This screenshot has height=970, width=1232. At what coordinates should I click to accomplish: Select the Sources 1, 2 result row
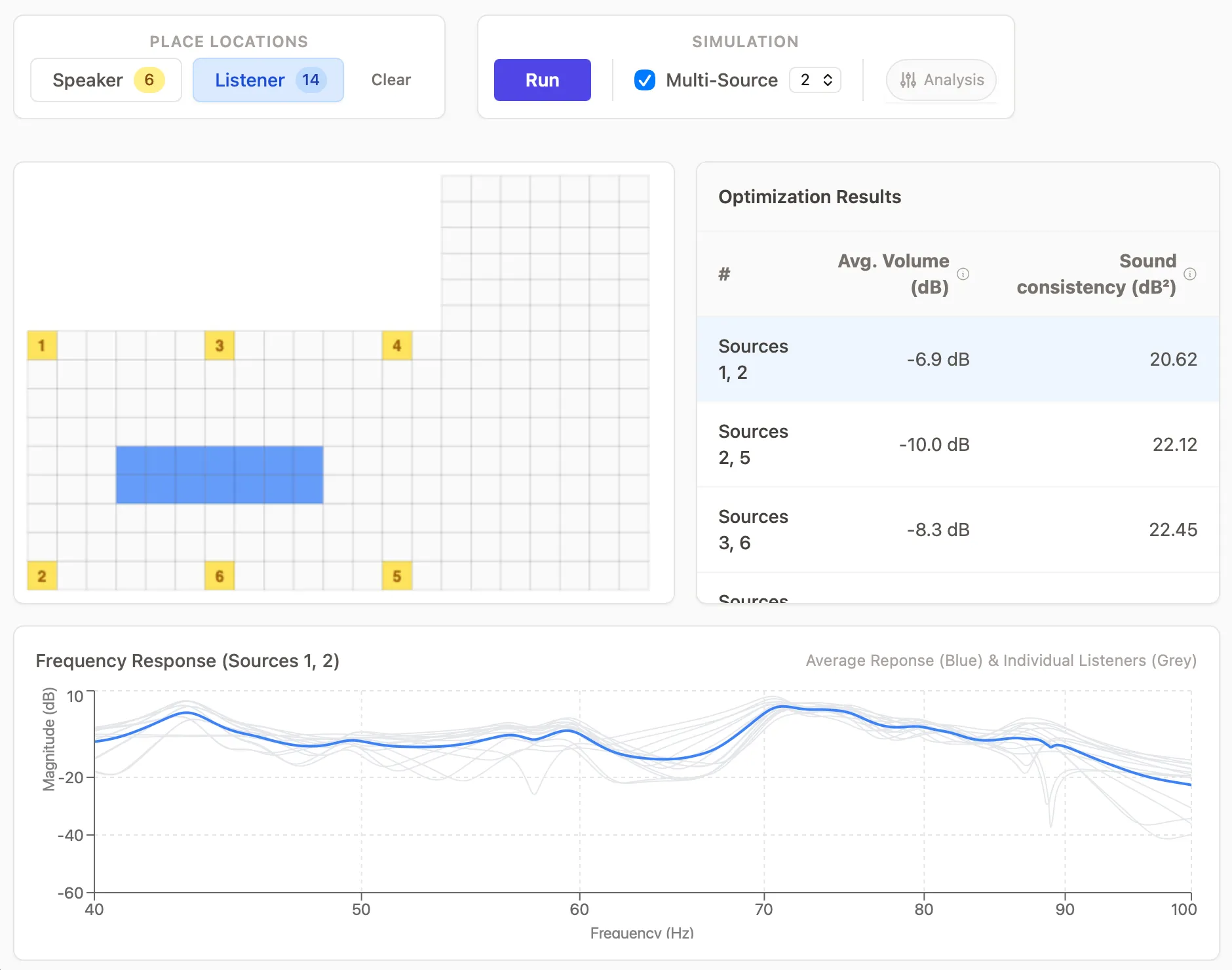[957, 359]
